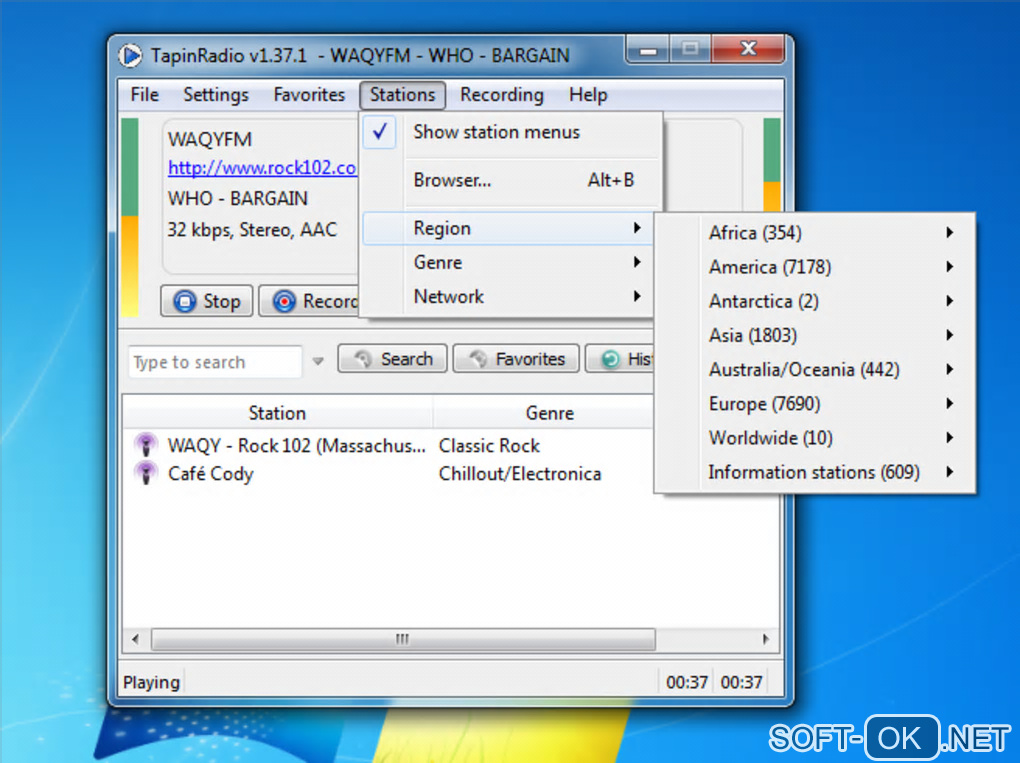The image size is (1020, 763).
Task: Select the Region menu entry
Action: (x=507, y=228)
